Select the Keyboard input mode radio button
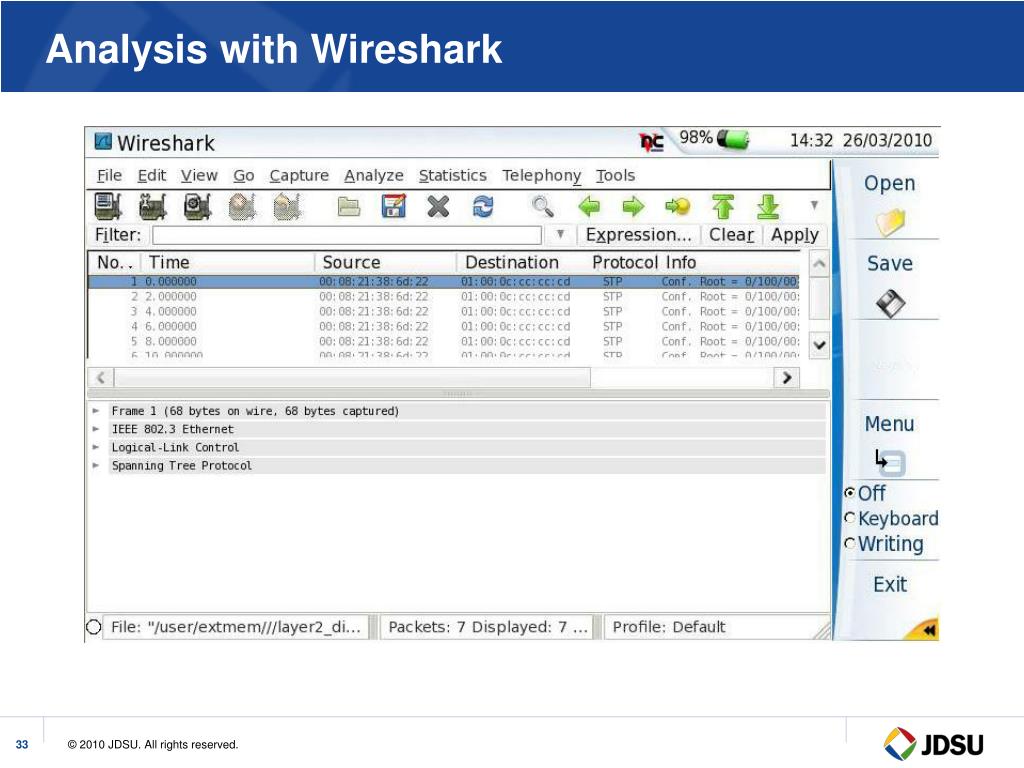This screenshot has width=1024, height=768. 849,518
